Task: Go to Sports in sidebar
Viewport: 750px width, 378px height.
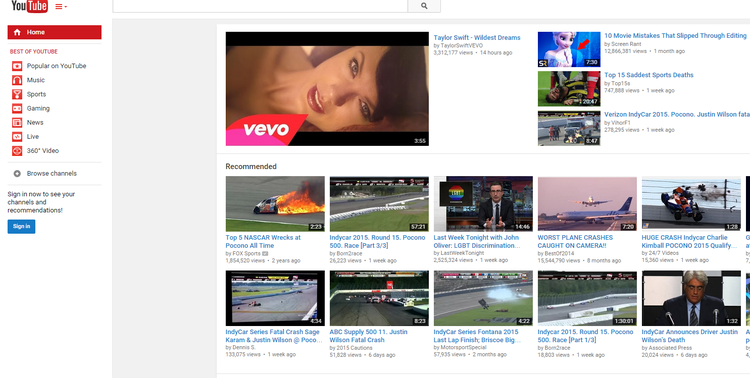Action: click(x=36, y=94)
